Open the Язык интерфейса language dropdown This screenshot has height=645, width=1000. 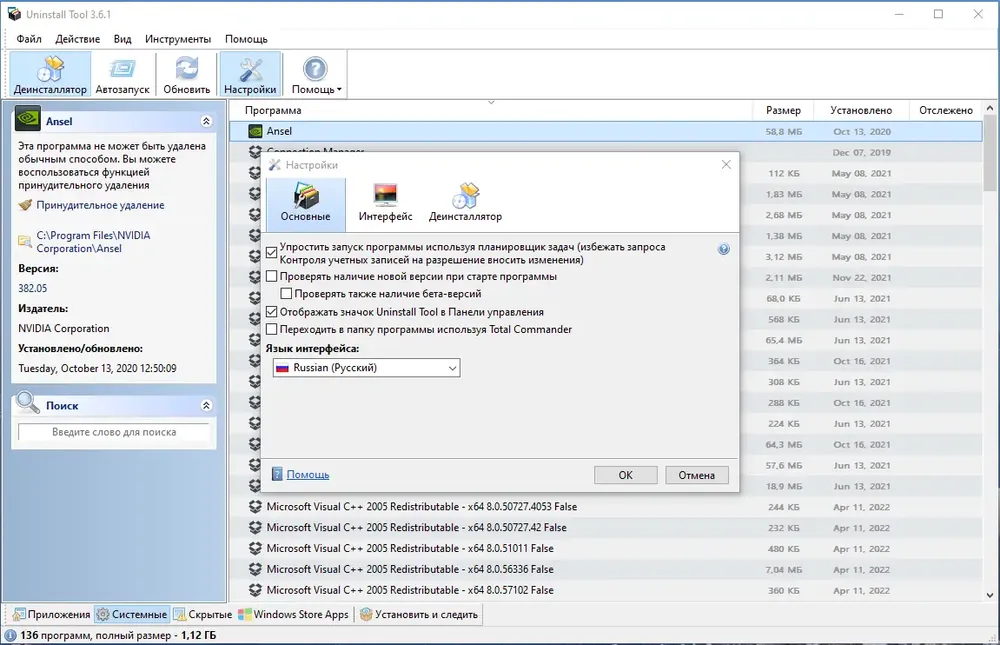(366, 367)
